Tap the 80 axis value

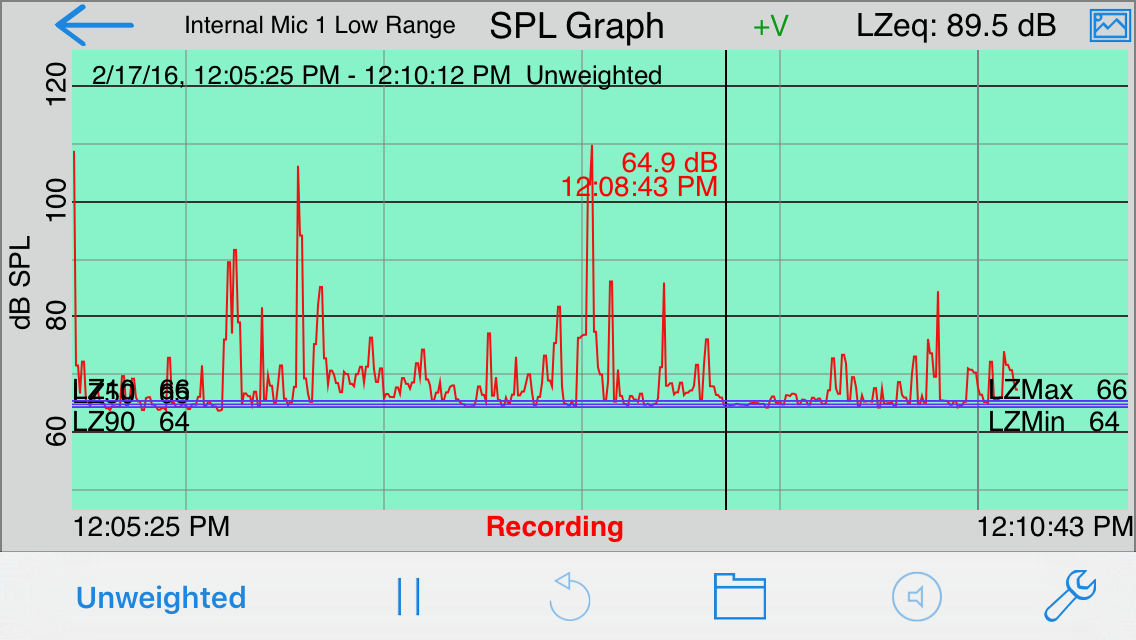[57, 315]
